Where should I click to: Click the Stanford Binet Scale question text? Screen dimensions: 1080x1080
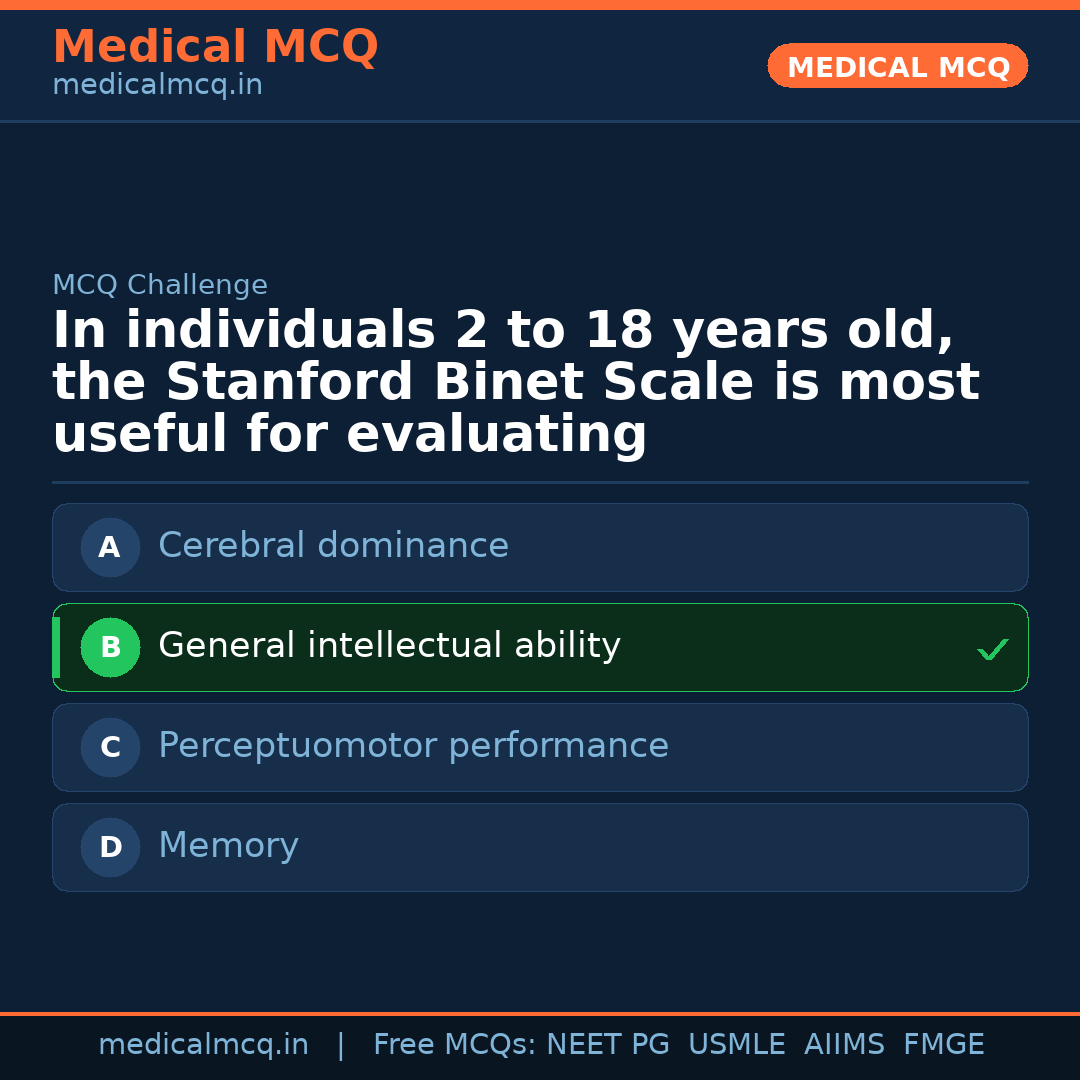tap(515, 383)
